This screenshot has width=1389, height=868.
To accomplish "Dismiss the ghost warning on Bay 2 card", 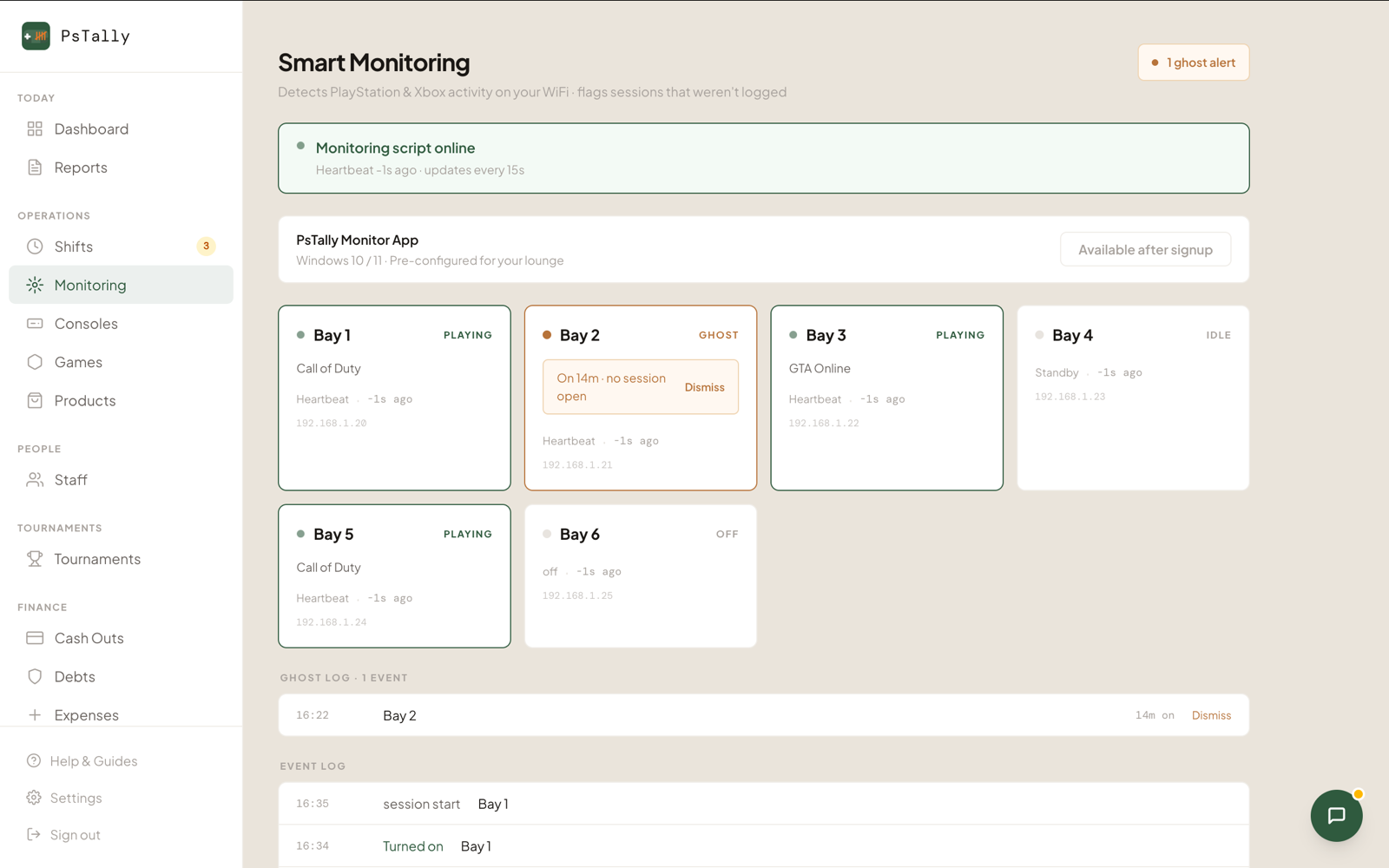I will click(x=704, y=387).
